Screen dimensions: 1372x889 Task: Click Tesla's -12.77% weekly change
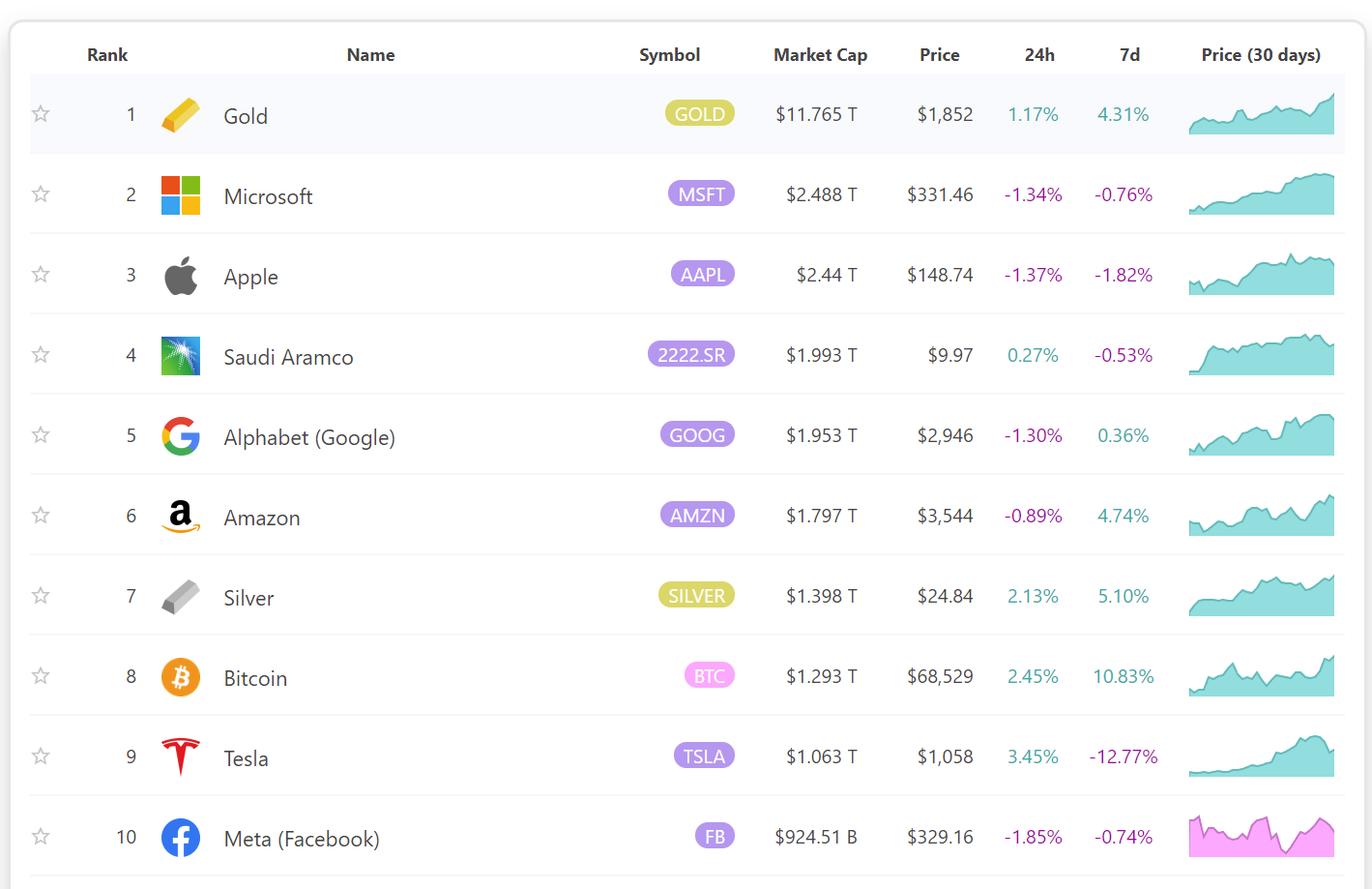click(x=1124, y=756)
